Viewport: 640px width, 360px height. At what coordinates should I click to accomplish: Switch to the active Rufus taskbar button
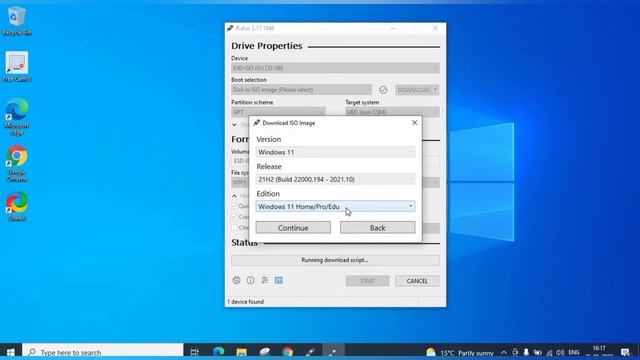[333, 352]
